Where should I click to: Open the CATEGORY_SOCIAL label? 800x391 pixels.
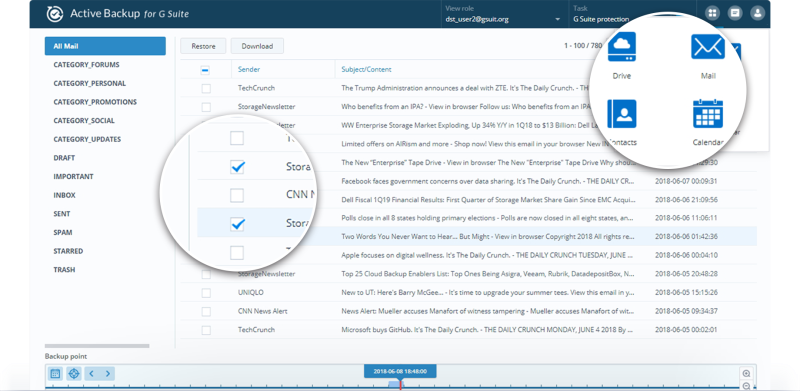(84, 120)
